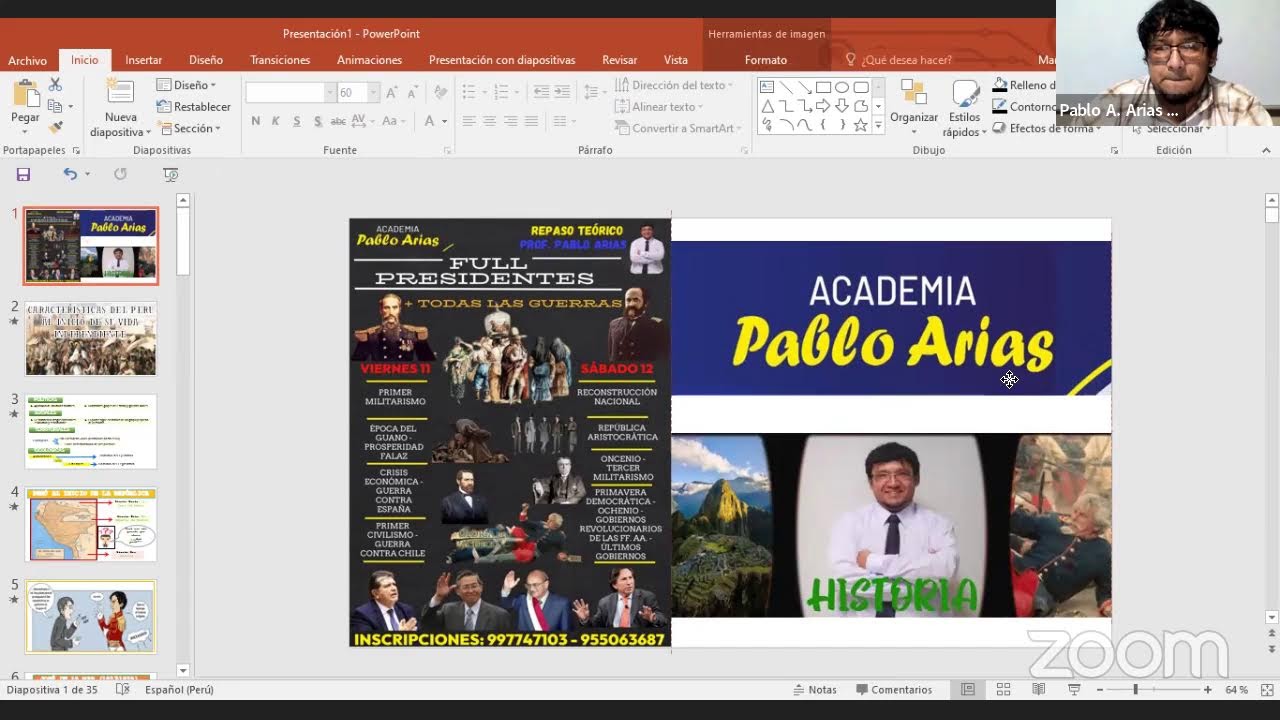Screen dimensions: 1280x720
Task: Open the Sección dropdown
Action: pos(189,128)
